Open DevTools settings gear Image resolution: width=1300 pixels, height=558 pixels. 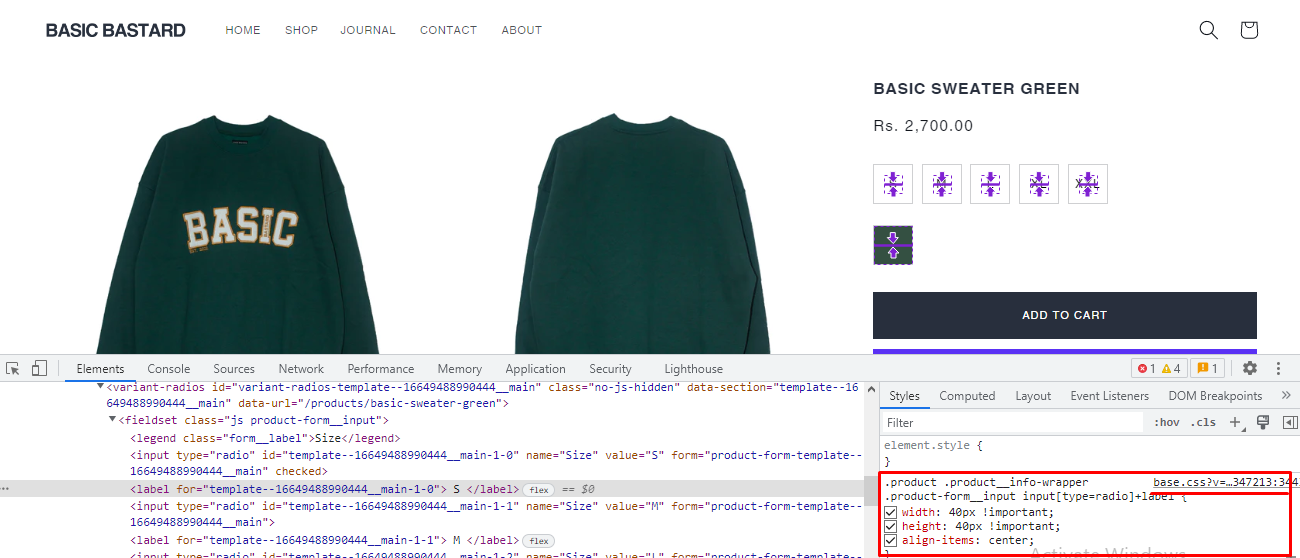tap(1250, 368)
